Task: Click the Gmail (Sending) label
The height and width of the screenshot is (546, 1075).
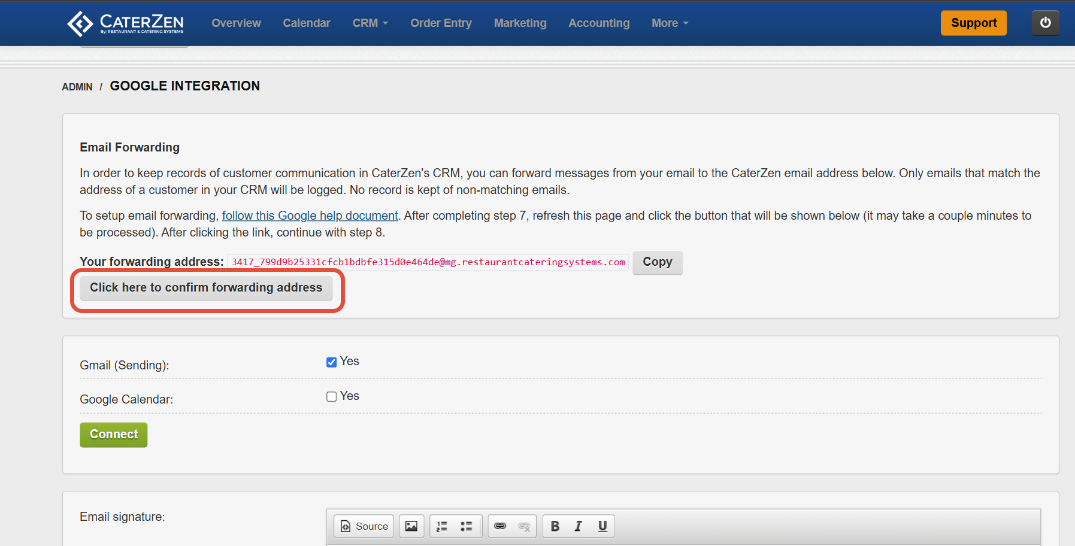Action: (x=124, y=366)
